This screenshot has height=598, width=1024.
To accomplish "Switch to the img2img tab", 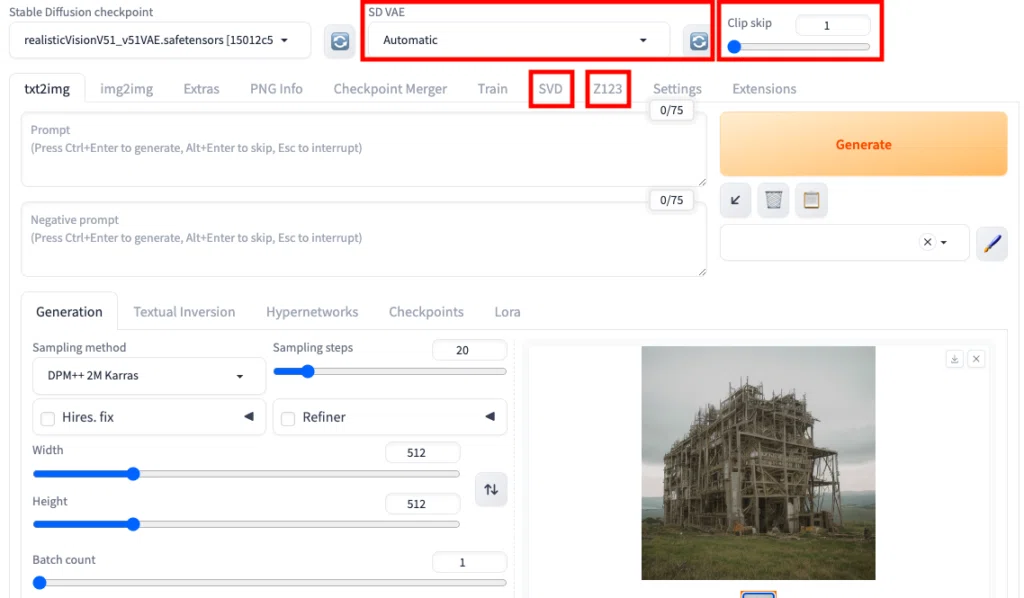I will point(127,89).
